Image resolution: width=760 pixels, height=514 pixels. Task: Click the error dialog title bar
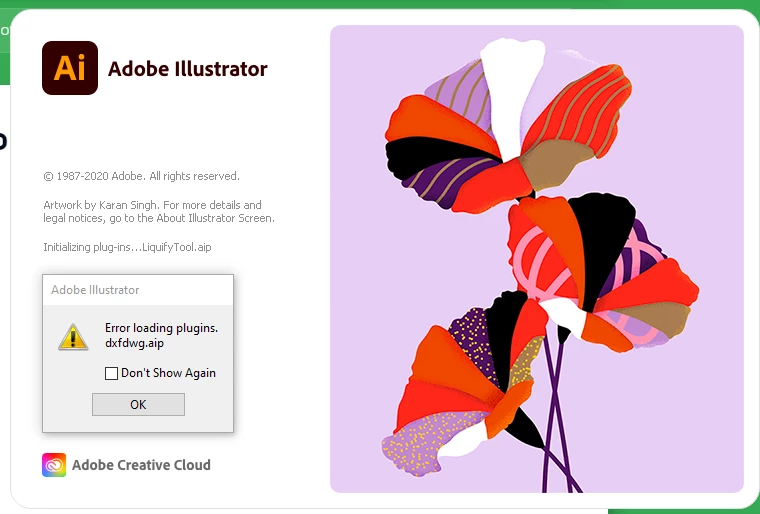tap(138, 290)
